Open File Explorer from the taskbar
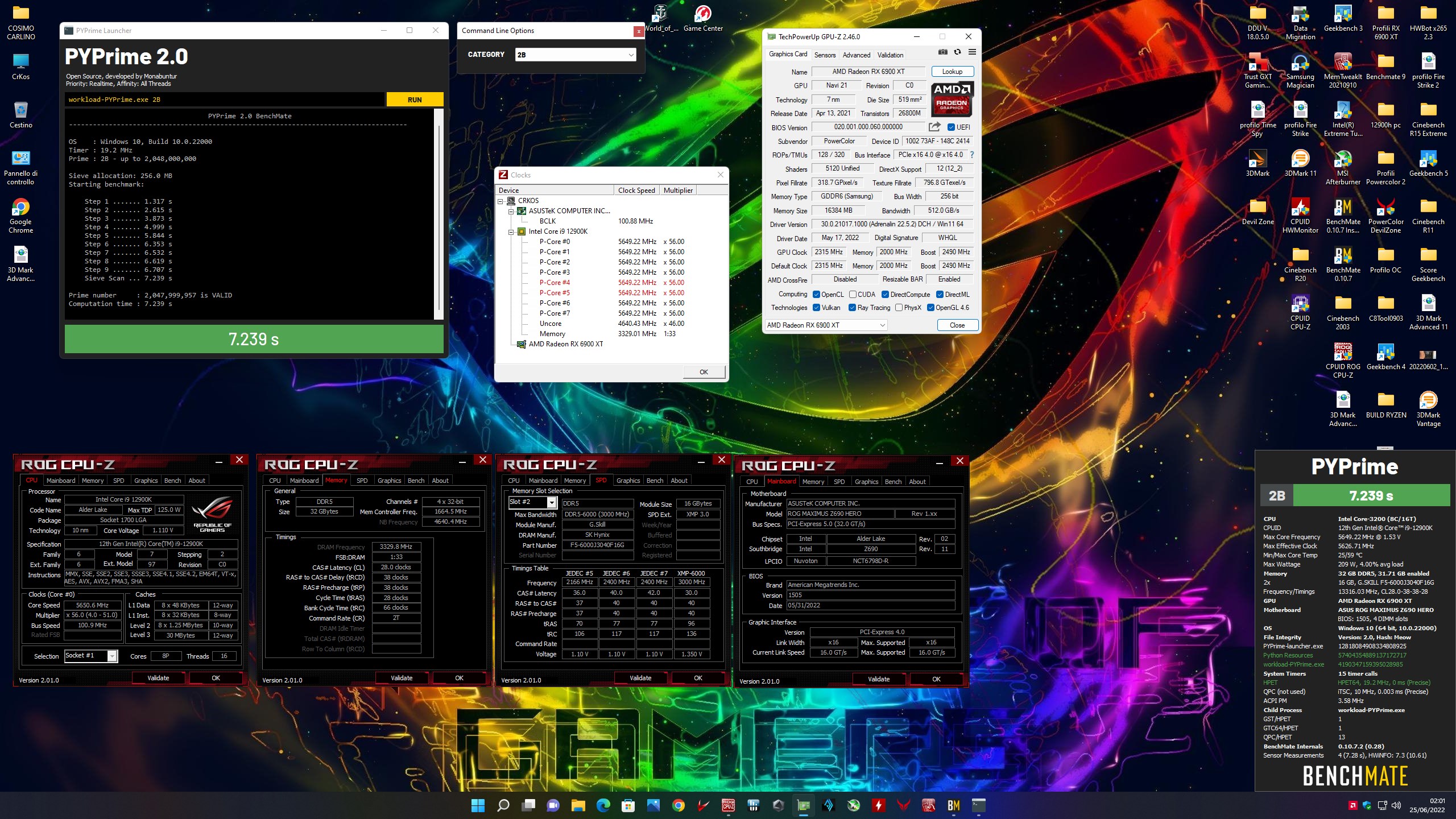The height and width of the screenshot is (819, 1456). pos(578,805)
